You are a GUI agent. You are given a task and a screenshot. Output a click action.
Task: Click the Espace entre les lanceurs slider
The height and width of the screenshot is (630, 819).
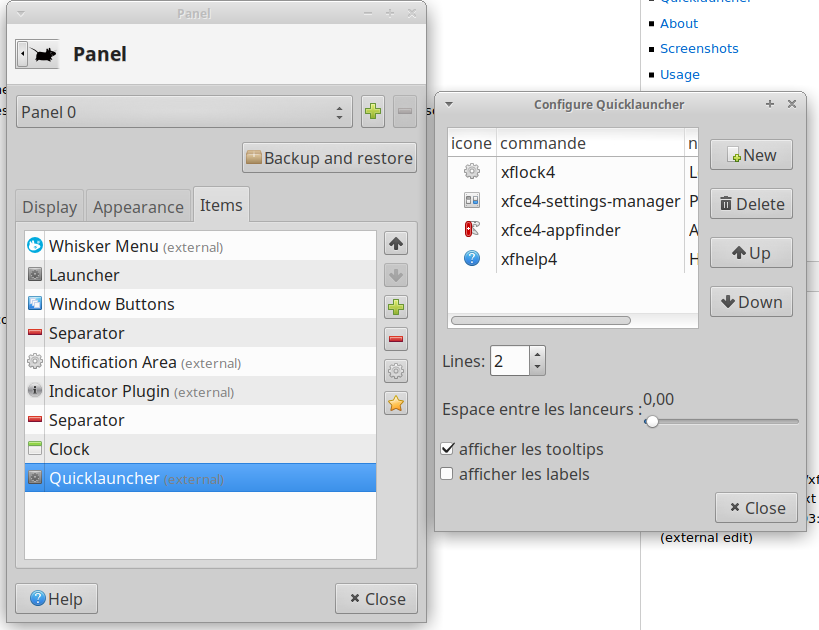[x=720, y=422]
